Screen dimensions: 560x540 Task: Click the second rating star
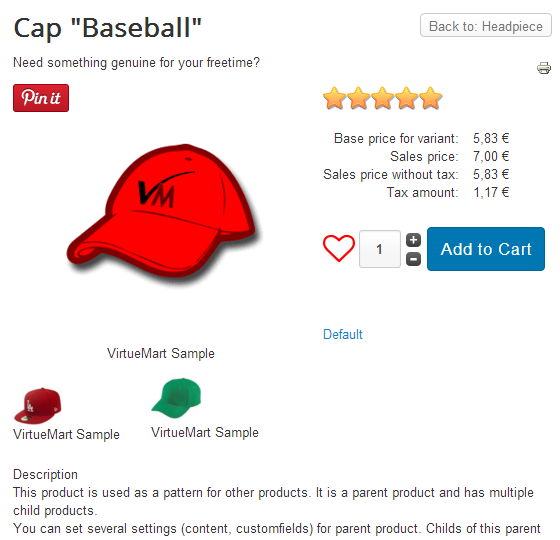tap(358, 98)
